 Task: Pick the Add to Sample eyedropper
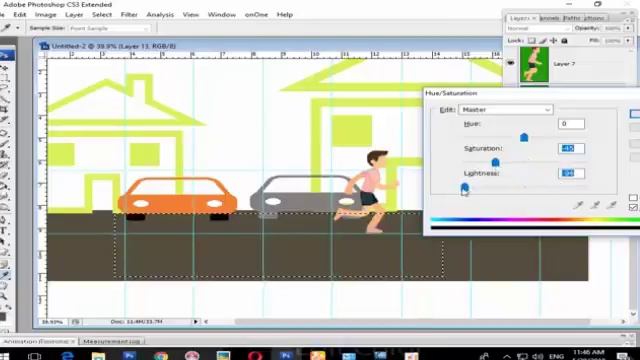point(595,205)
